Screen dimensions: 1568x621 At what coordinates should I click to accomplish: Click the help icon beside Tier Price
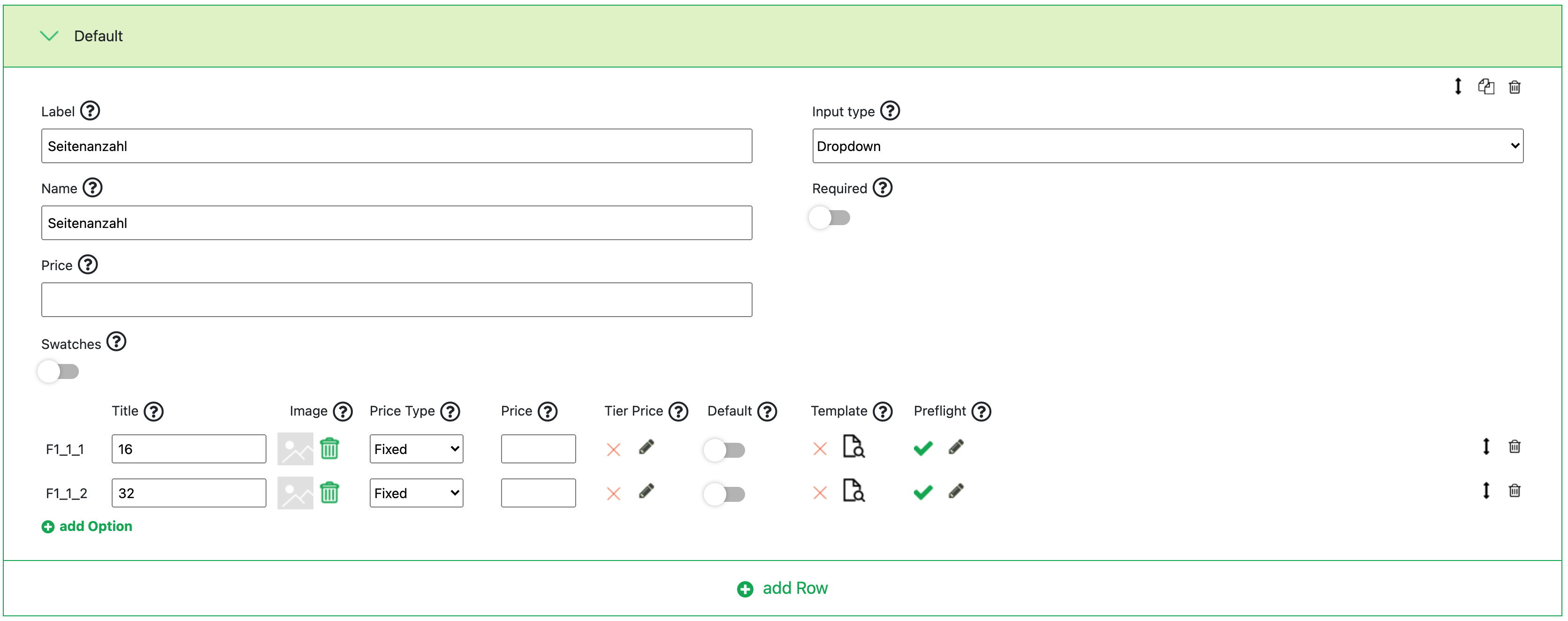point(678,412)
